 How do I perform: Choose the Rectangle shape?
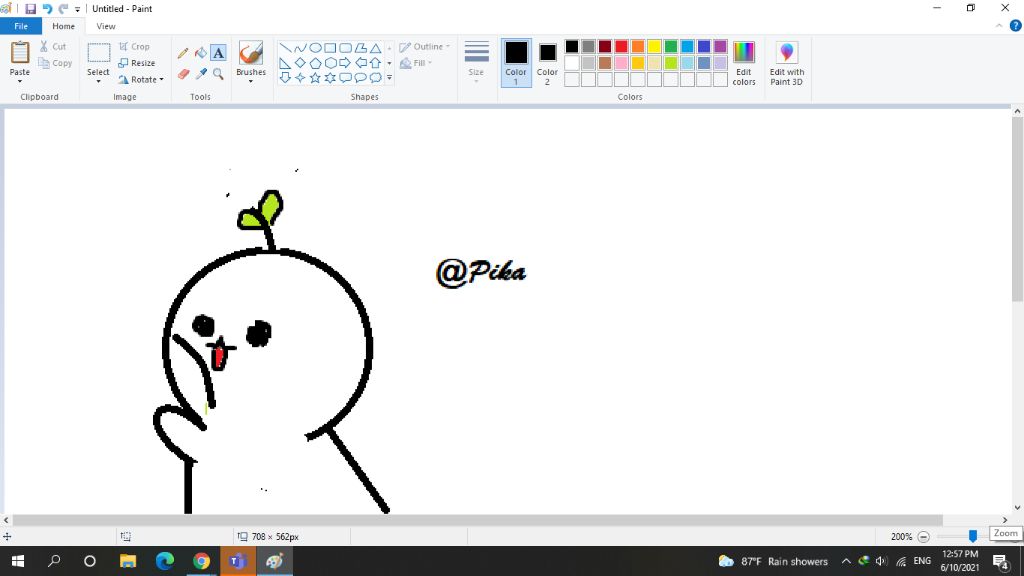330,48
